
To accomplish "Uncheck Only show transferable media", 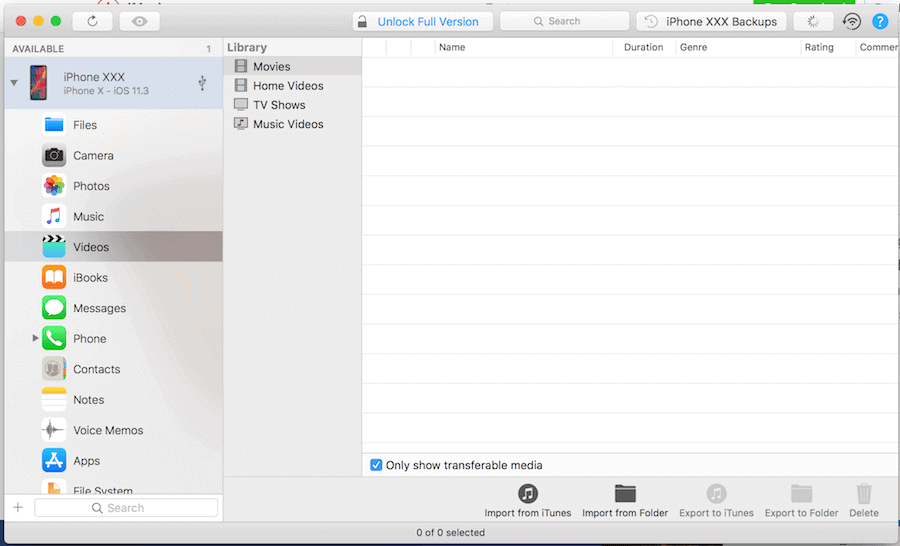I will click(x=376, y=465).
